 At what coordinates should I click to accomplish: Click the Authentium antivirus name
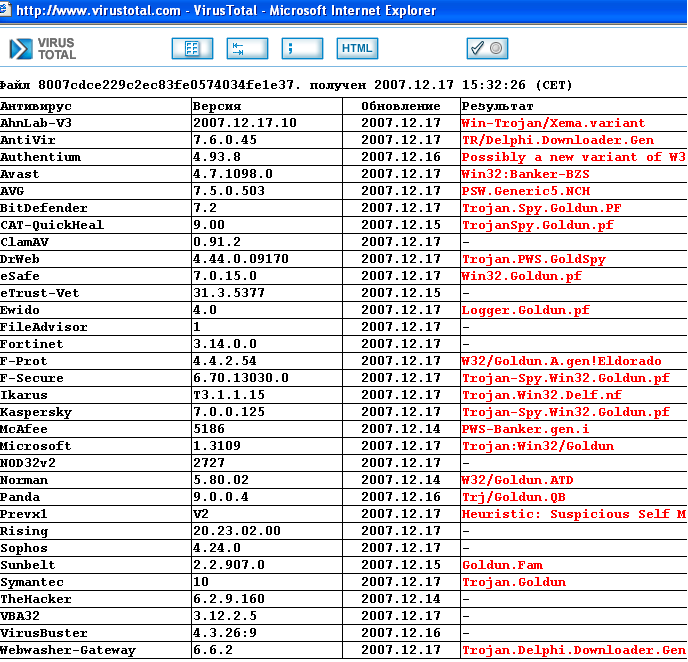click(40, 157)
